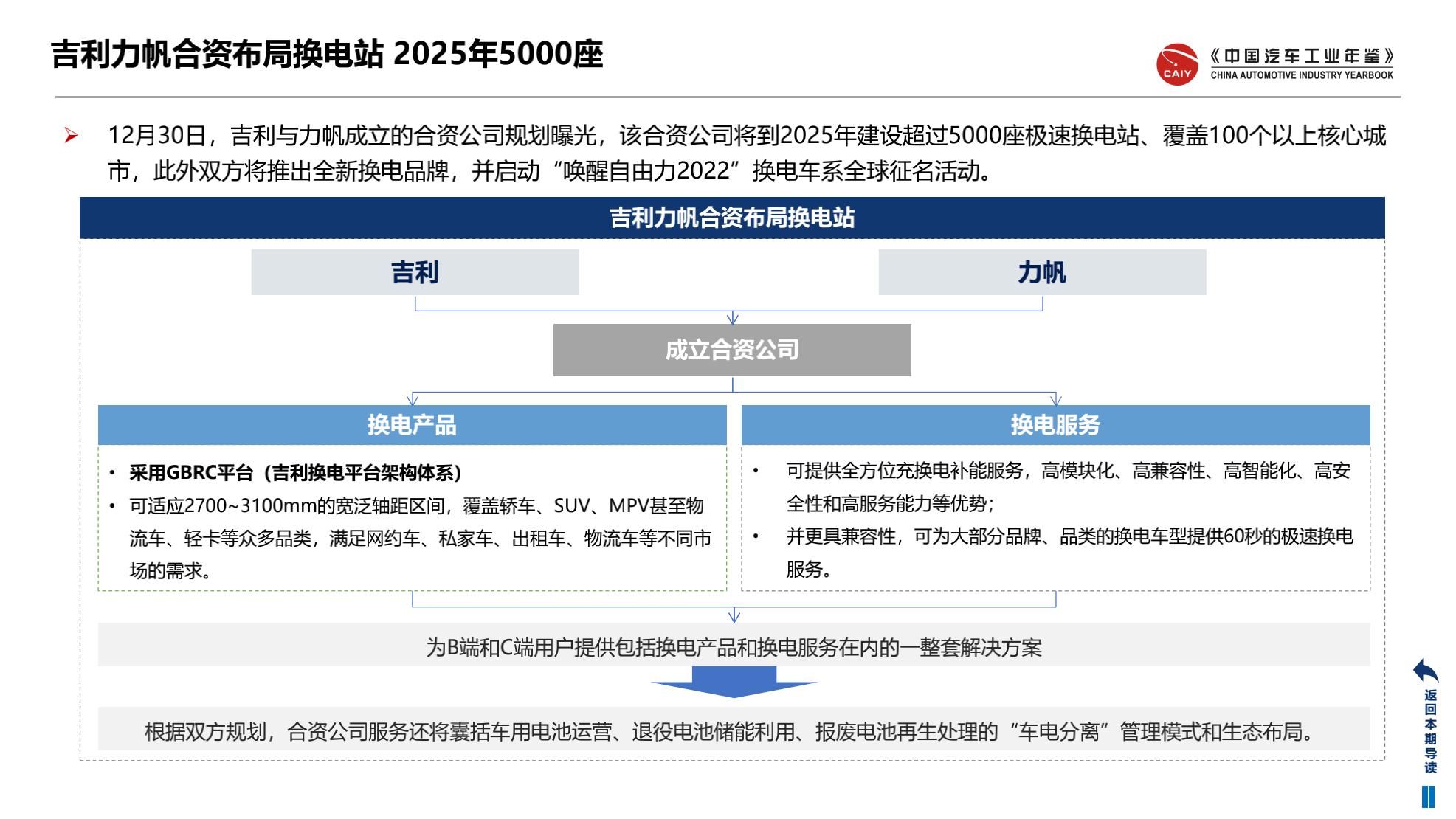The height and width of the screenshot is (819, 1456).
Task: Click the gray 成立合资公司 box
Action: (732, 350)
